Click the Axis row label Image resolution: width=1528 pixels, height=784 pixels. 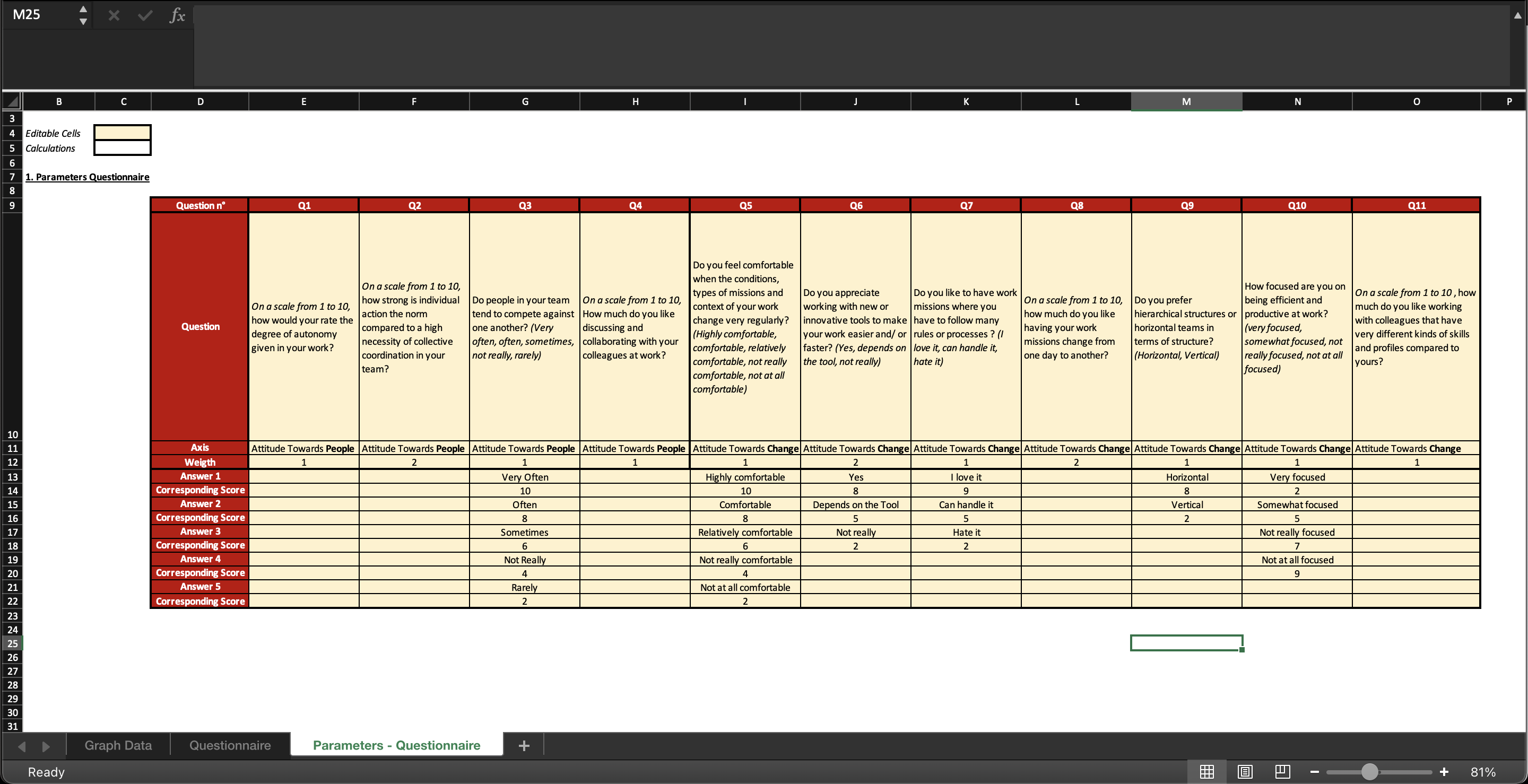[200, 448]
